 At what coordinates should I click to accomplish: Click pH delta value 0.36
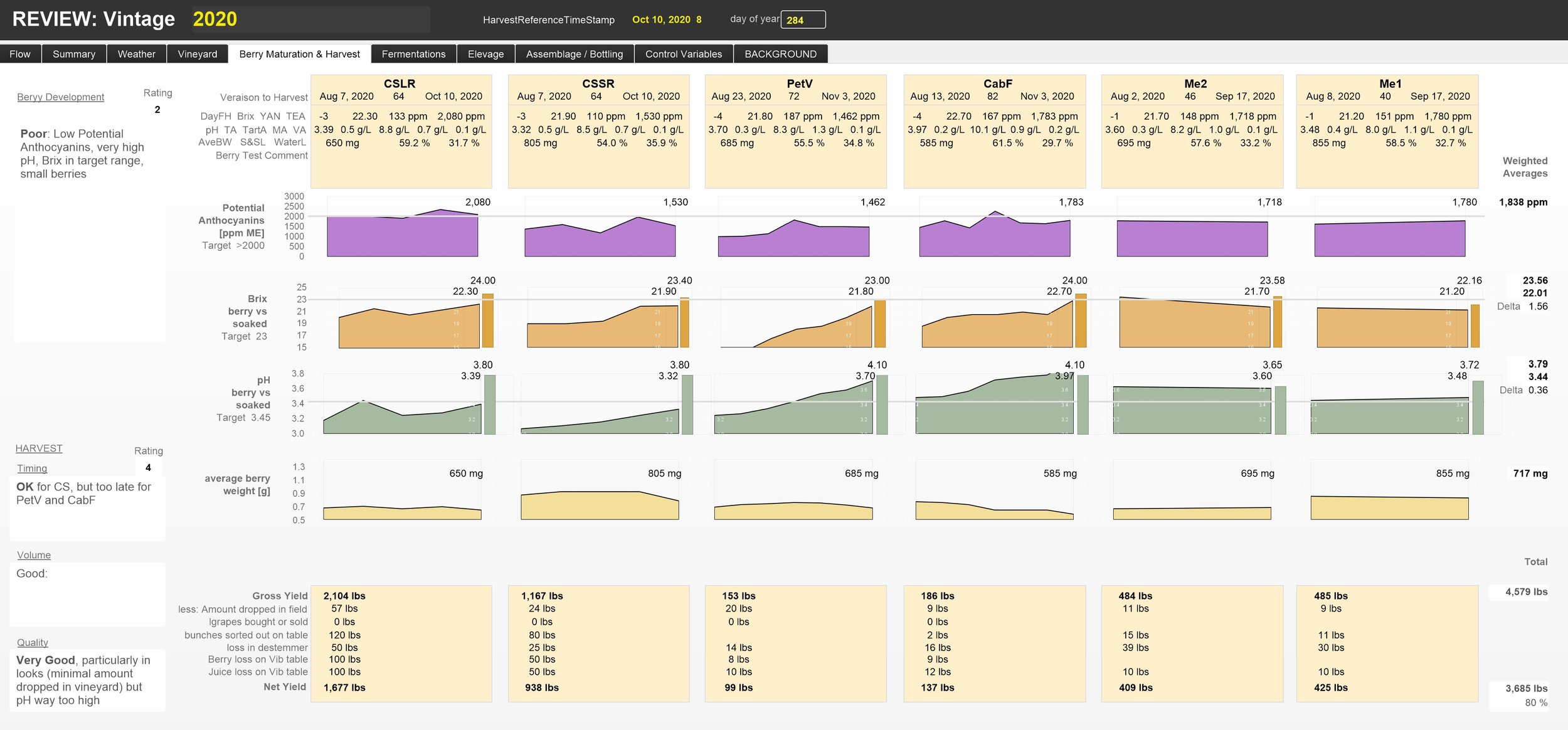[1538, 390]
